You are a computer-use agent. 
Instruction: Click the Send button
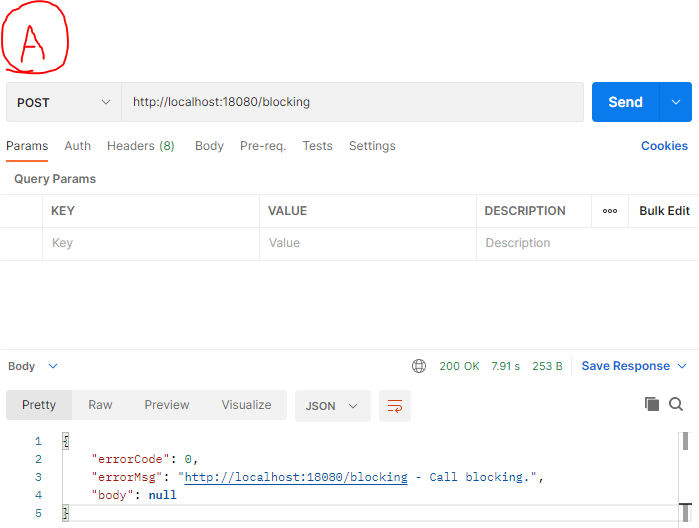click(x=625, y=102)
